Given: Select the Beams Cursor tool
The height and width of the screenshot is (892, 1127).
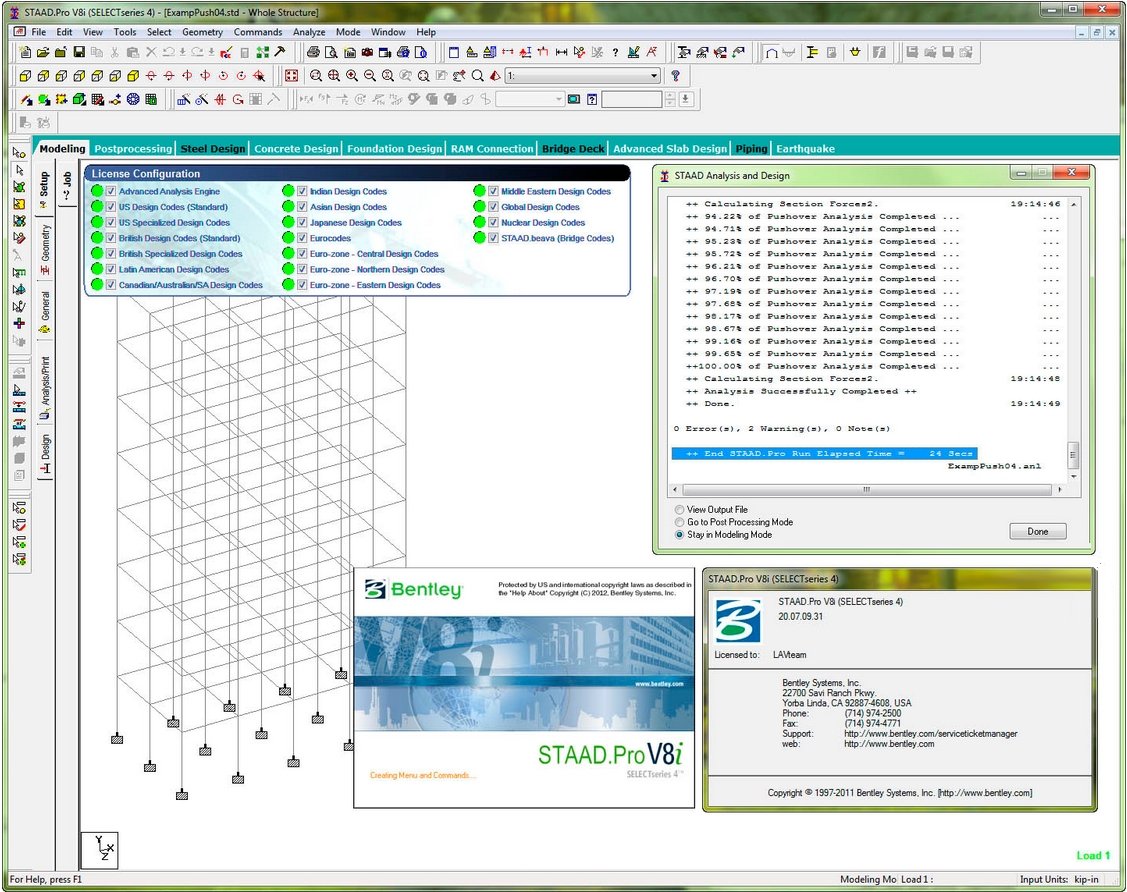Looking at the screenshot, I should pyautogui.click(x=19, y=170).
